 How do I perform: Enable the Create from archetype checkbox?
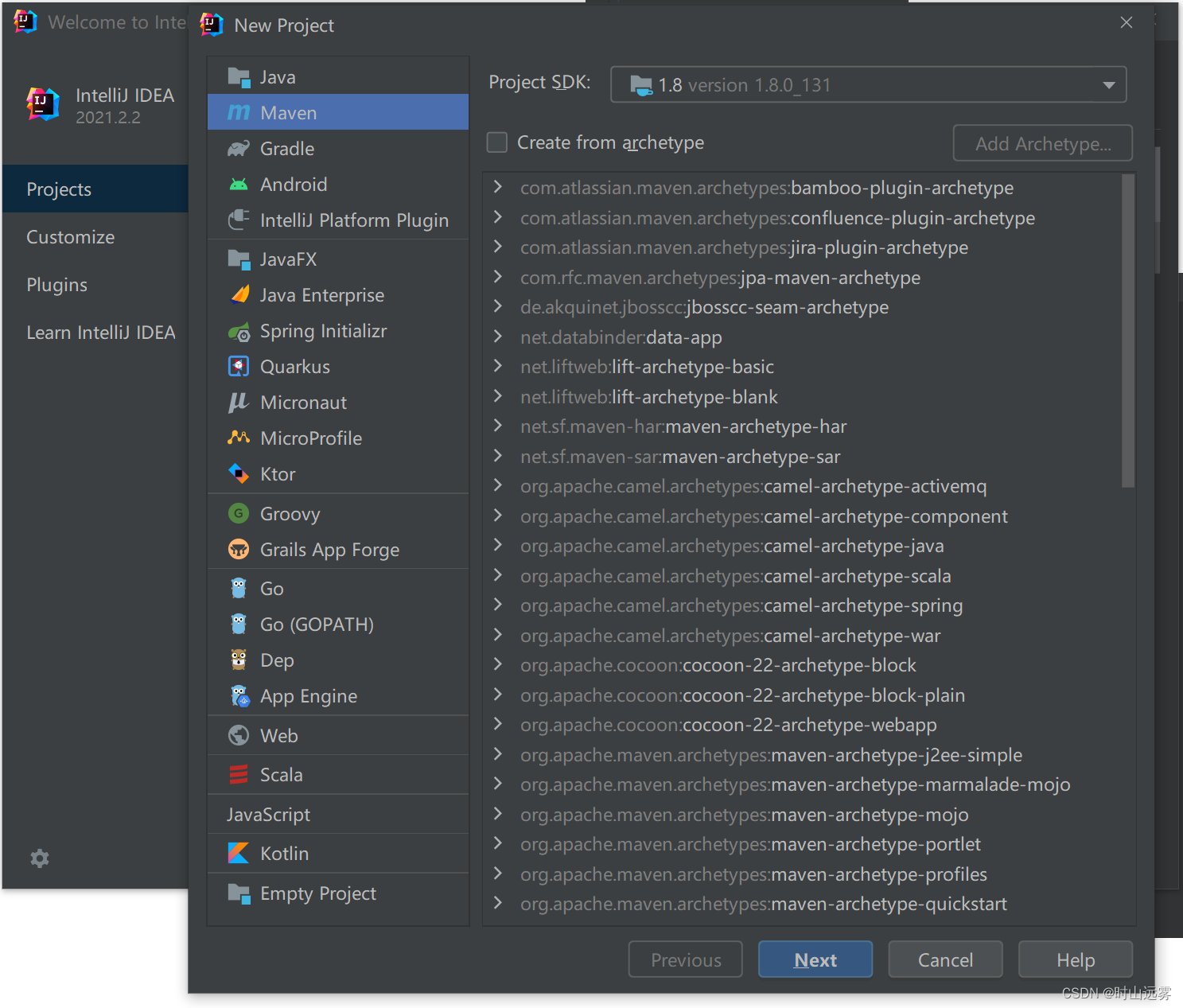click(497, 142)
